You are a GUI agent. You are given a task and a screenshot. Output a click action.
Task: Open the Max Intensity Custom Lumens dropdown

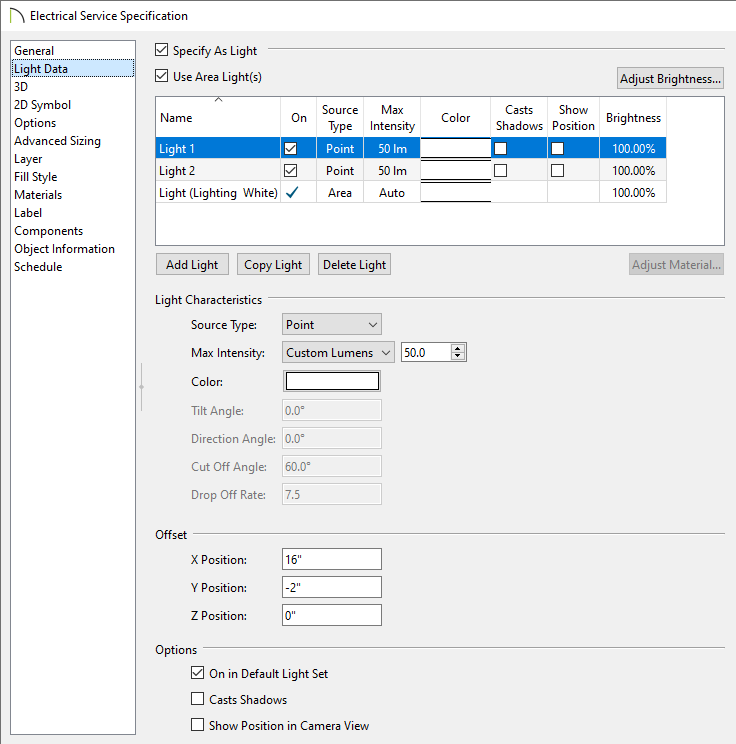coord(338,353)
